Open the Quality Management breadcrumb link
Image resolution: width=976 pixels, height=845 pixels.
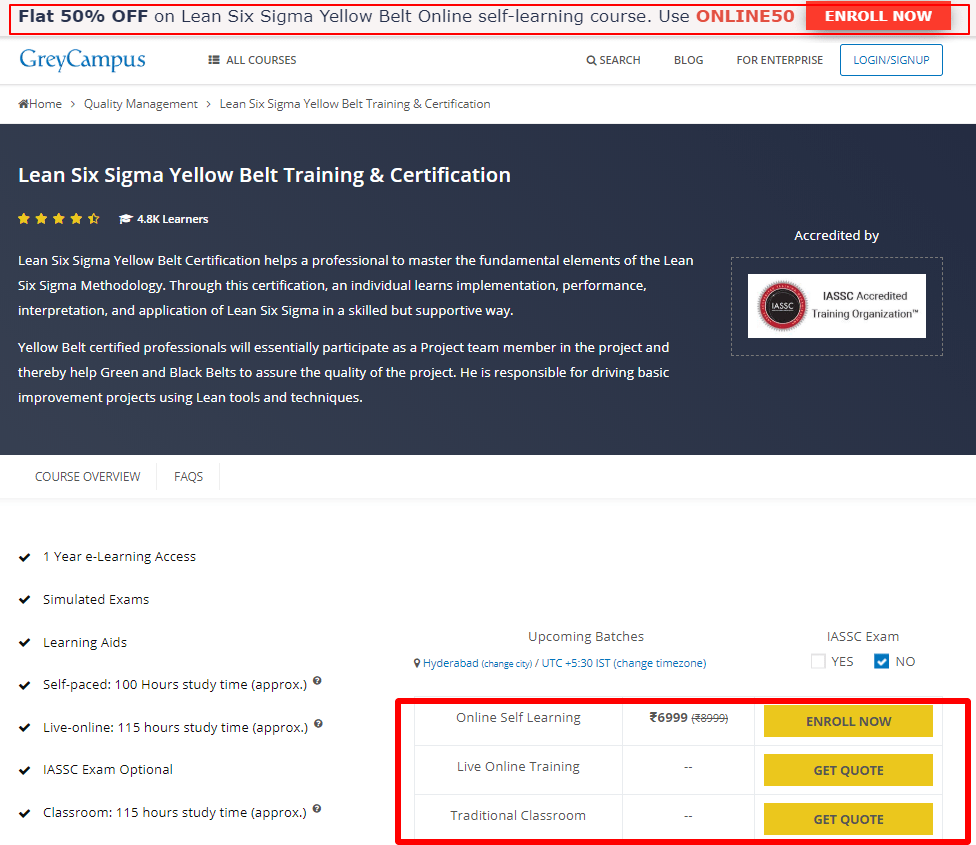[x=141, y=104]
